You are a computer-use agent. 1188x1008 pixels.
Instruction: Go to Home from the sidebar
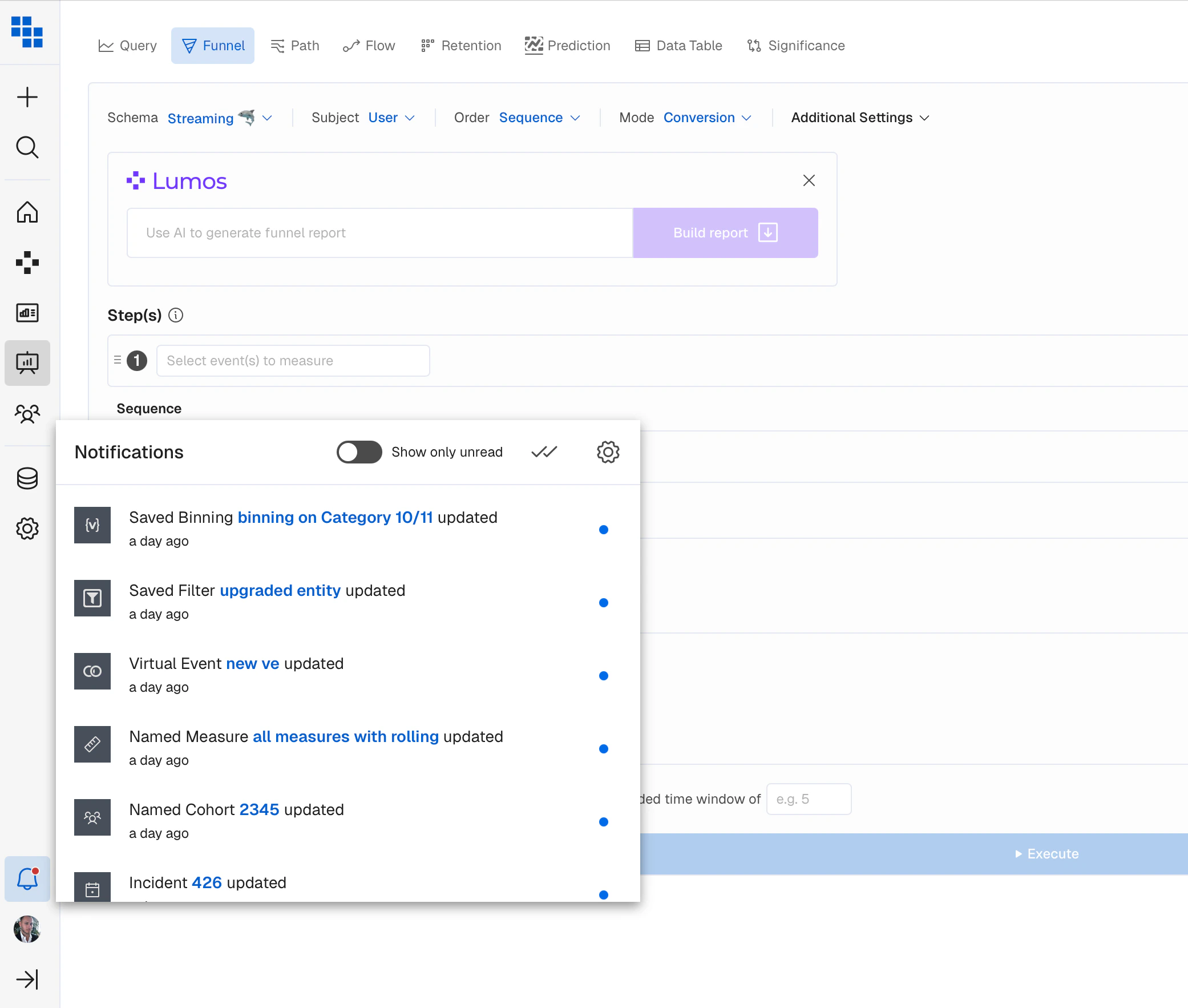27,212
